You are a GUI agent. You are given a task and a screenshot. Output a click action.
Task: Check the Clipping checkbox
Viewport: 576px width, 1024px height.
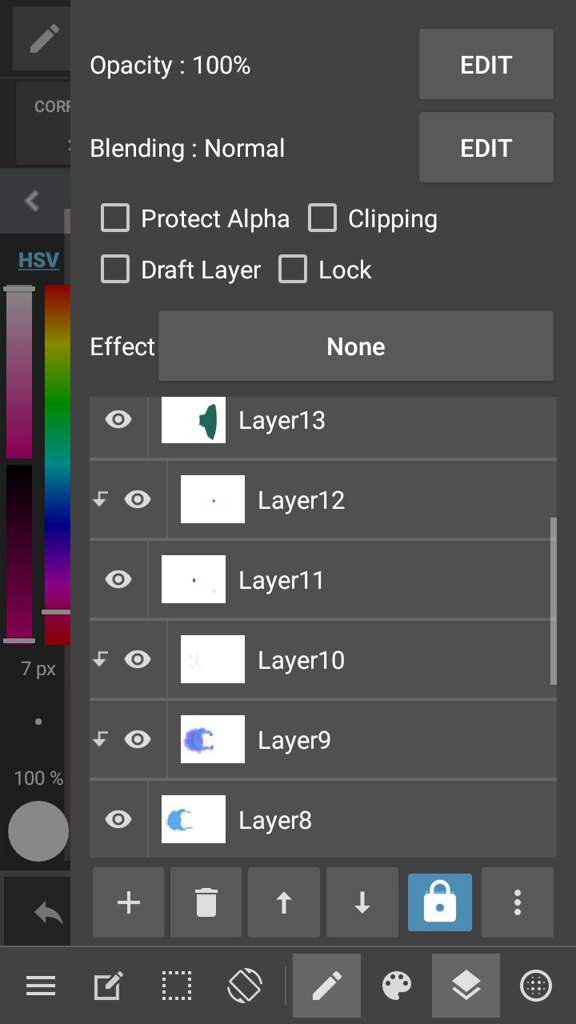[322, 218]
